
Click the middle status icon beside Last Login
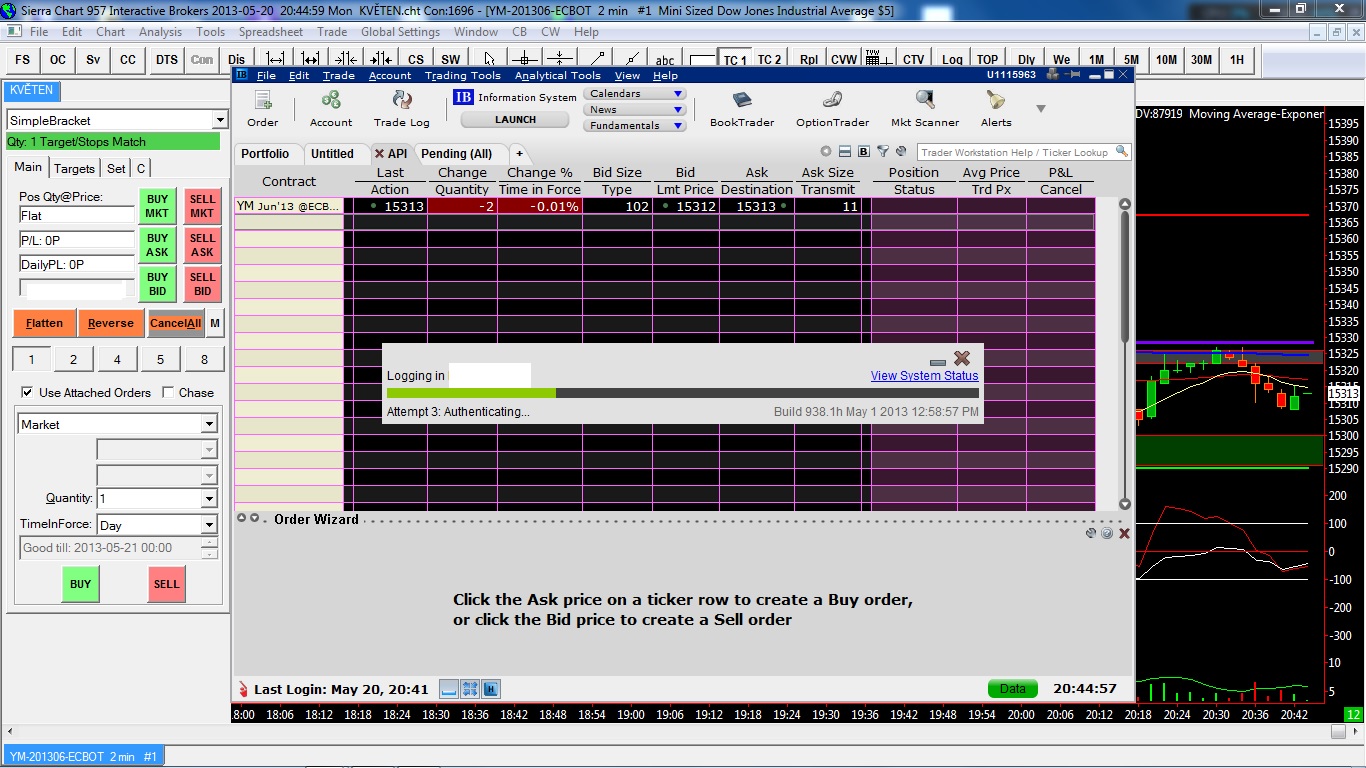470,689
